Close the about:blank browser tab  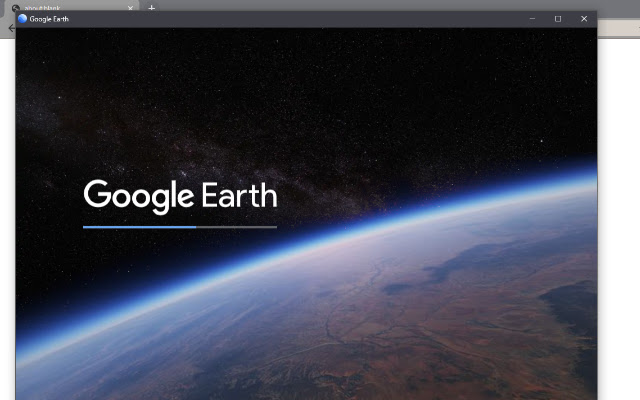pos(130,8)
